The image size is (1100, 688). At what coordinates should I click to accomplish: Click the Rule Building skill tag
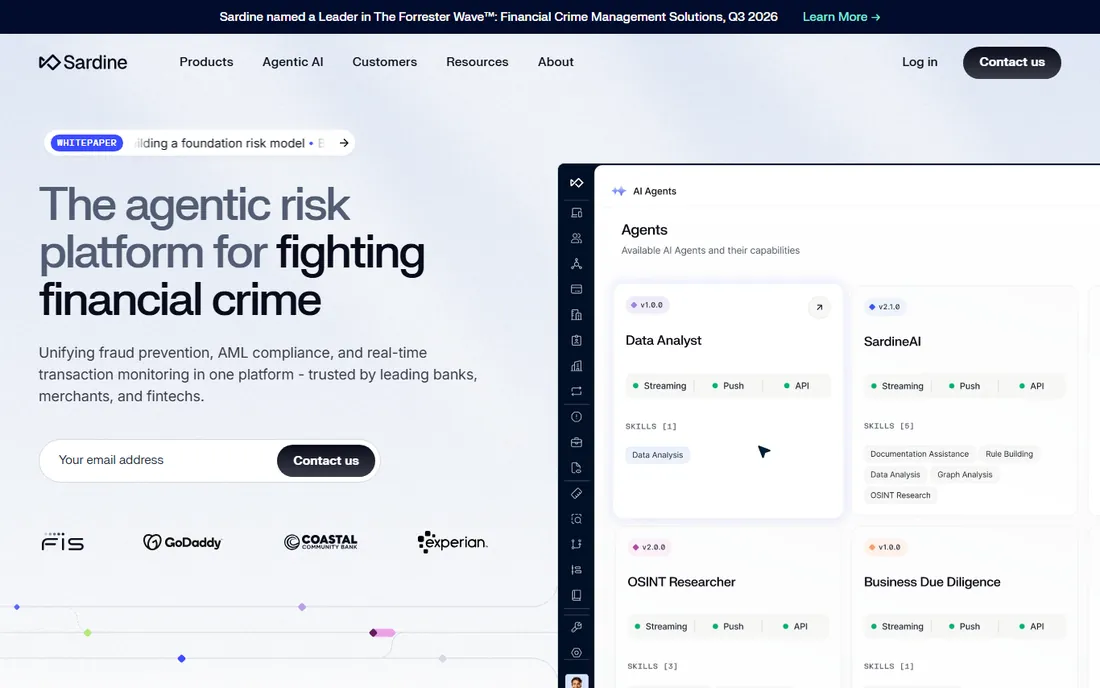point(1009,454)
